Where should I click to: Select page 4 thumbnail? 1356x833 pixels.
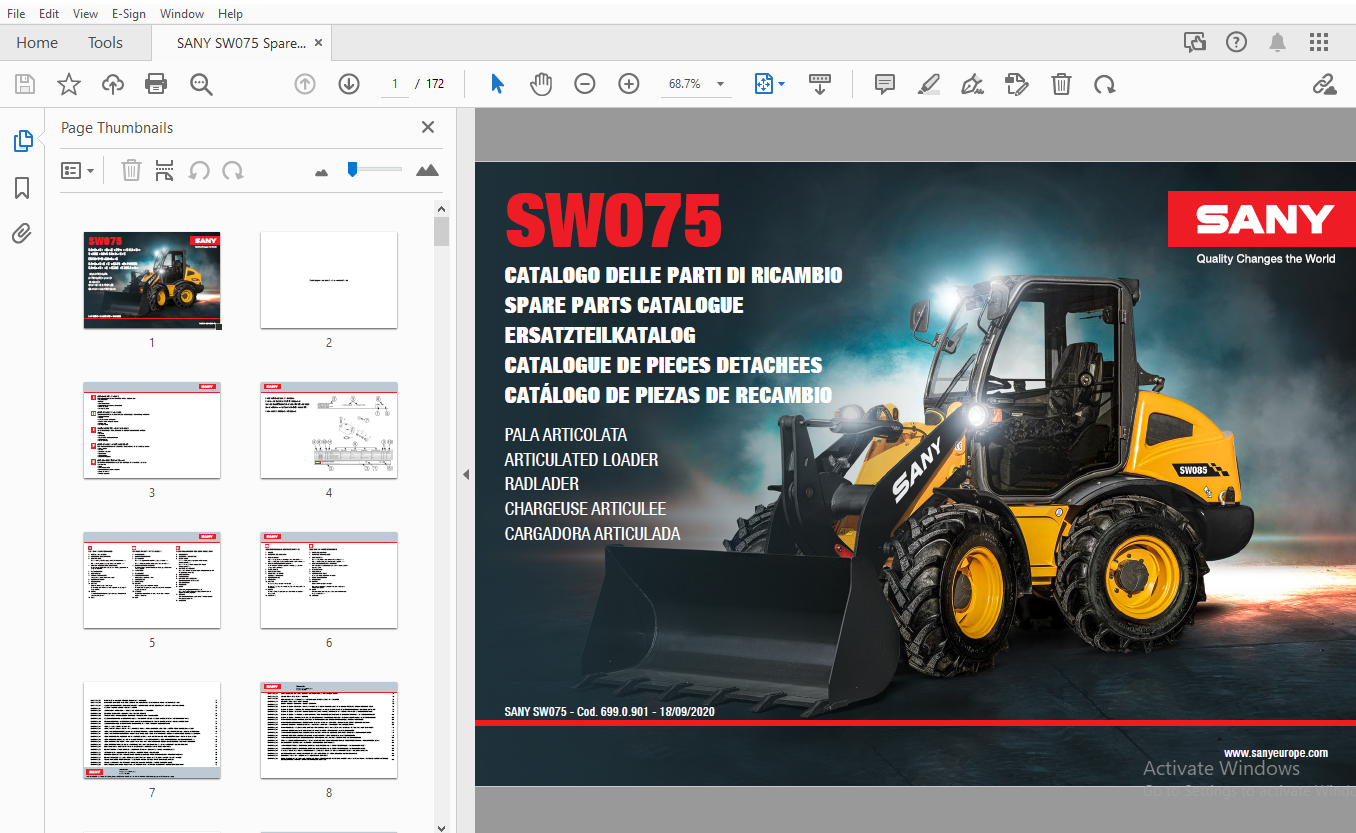click(329, 430)
